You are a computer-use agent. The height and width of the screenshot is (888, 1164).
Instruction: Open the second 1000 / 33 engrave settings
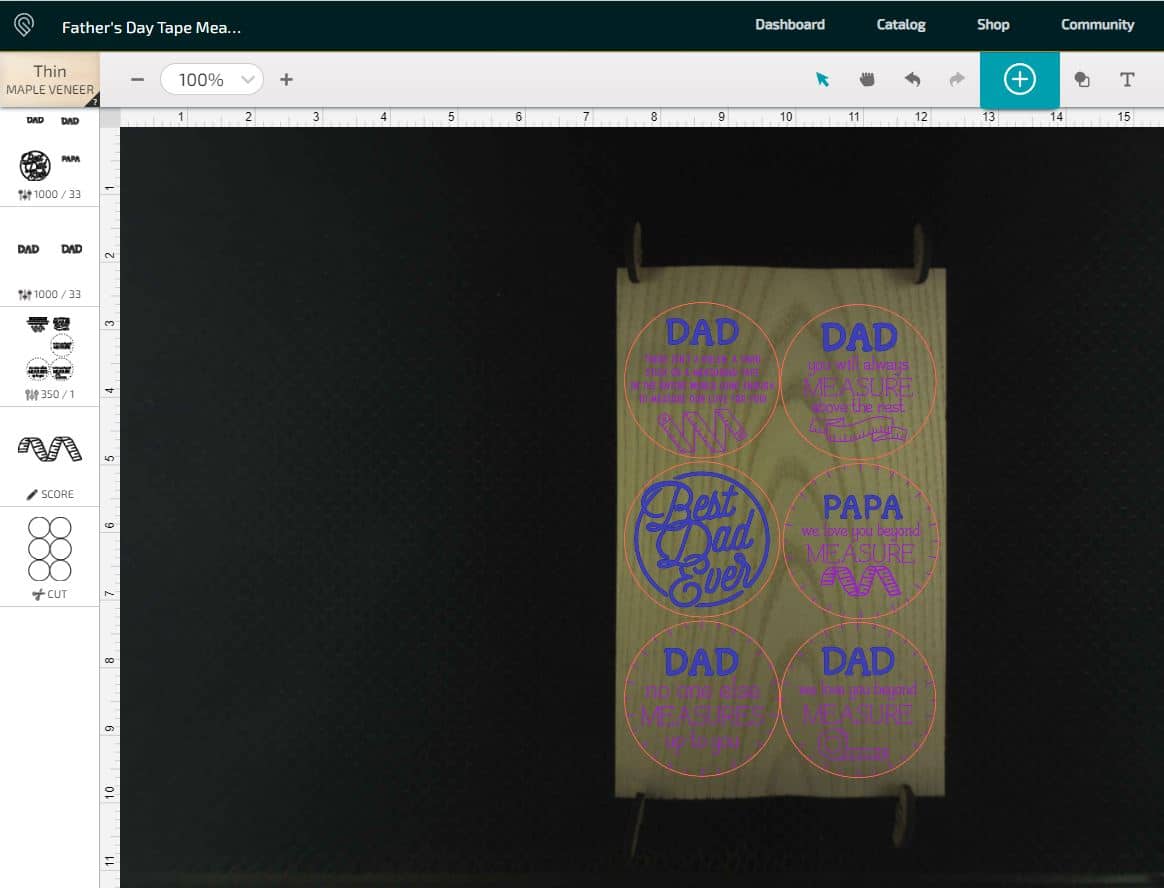[50, 295]
